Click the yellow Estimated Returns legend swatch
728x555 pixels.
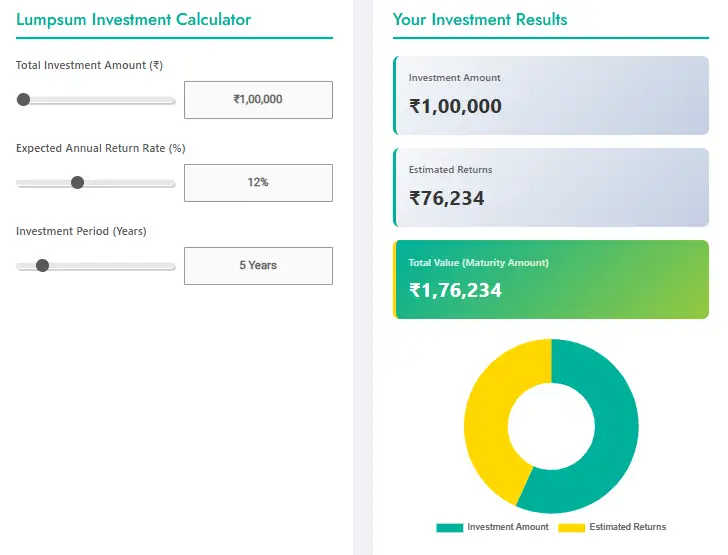pos(571,527)
